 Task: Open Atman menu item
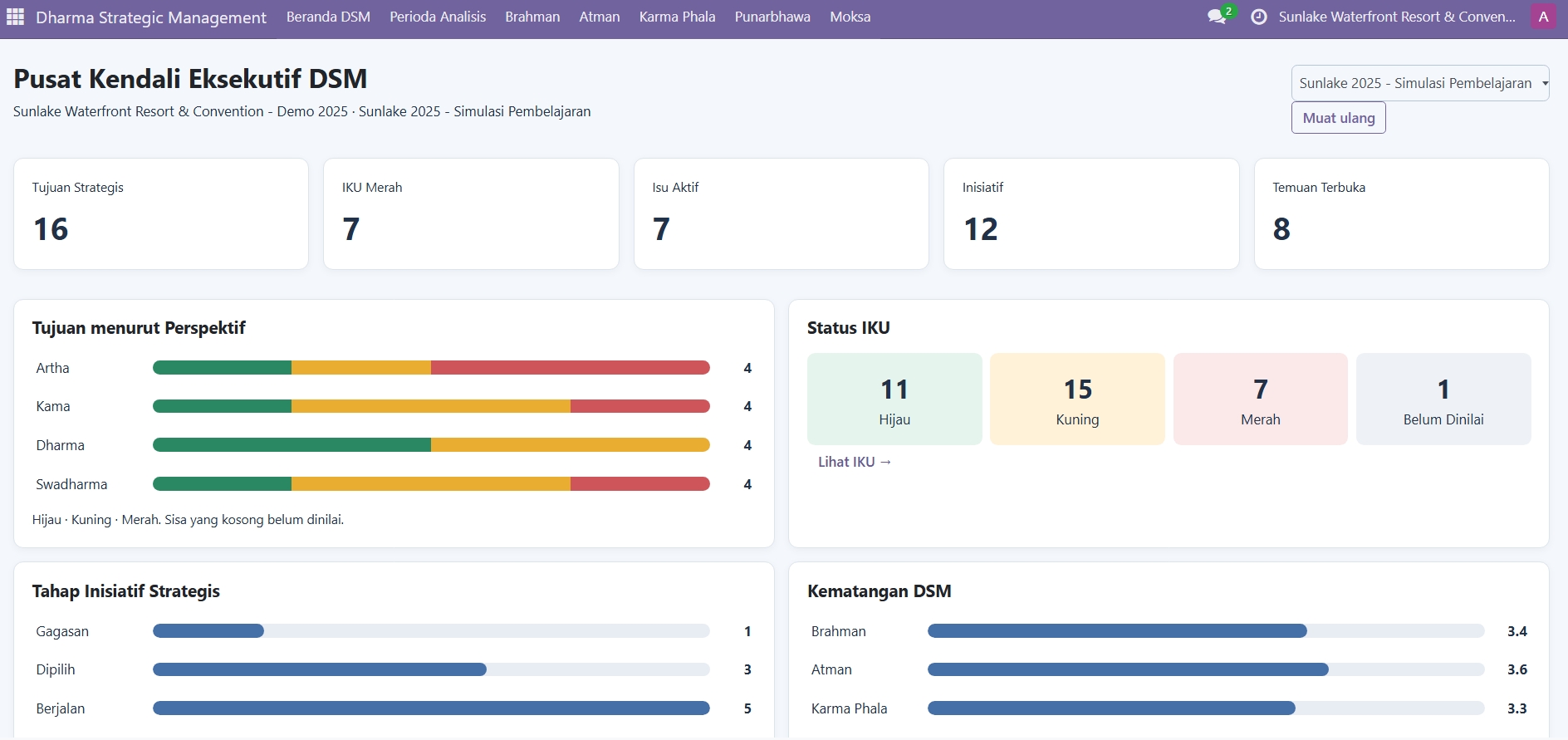[x=600, y=17]
